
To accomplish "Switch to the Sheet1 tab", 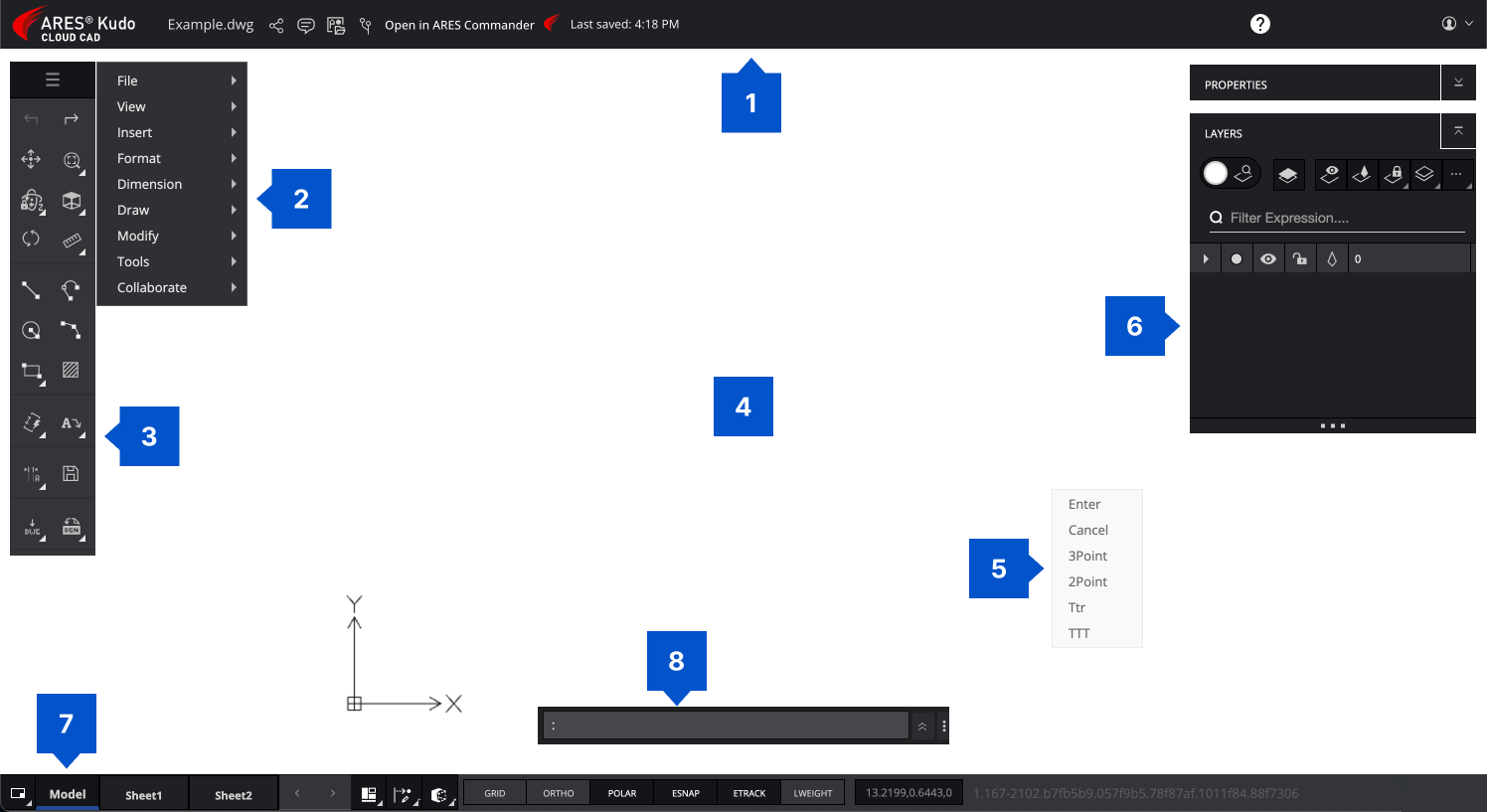I will click(x=143, y=795).
